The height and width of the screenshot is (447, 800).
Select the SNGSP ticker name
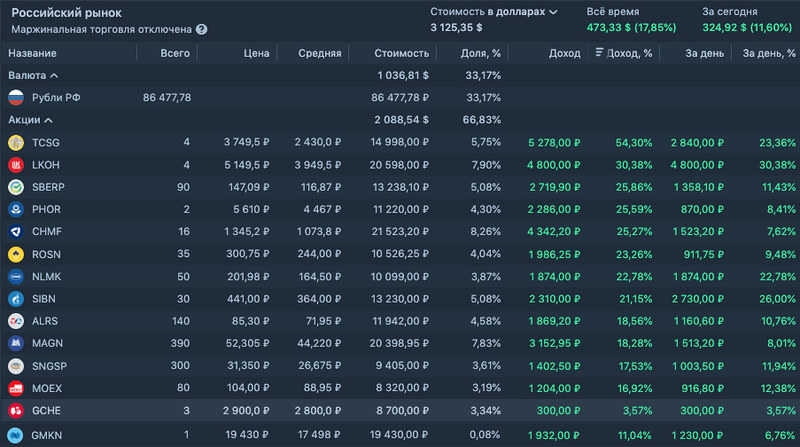[49, 366]
